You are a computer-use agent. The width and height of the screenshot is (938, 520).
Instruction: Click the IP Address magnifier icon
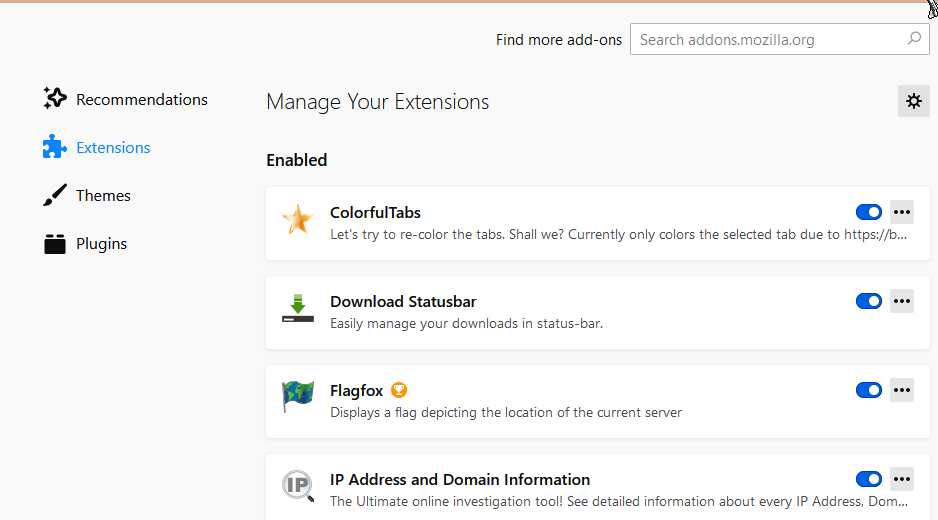tap(297, 485)
